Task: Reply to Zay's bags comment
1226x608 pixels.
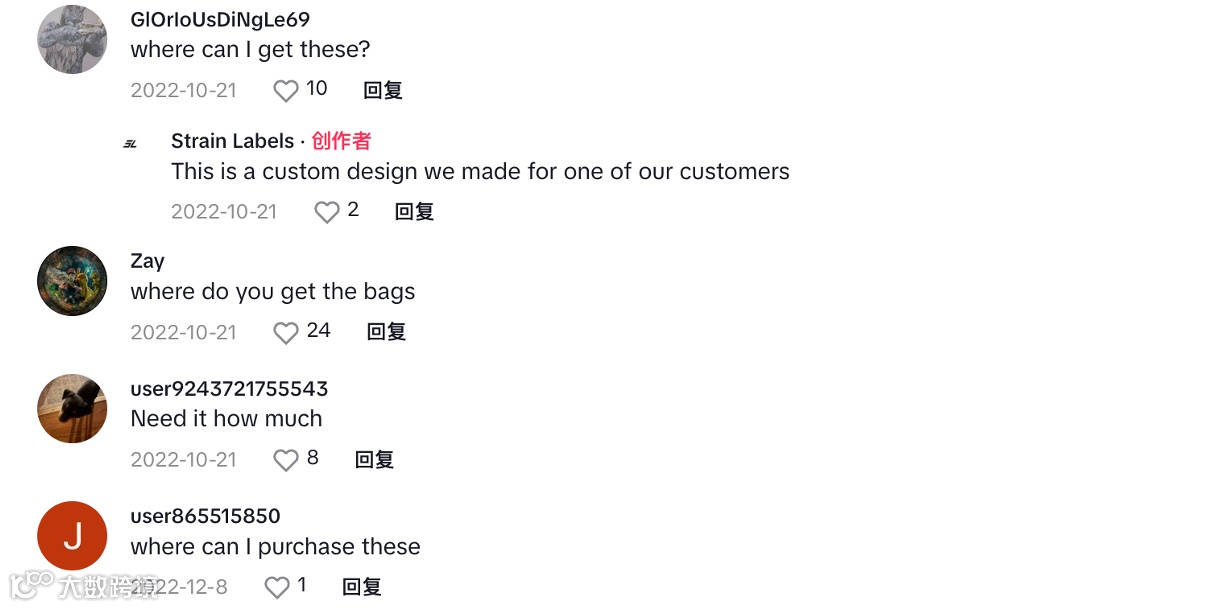Action: pyautogui.click(x=386, y=332)
